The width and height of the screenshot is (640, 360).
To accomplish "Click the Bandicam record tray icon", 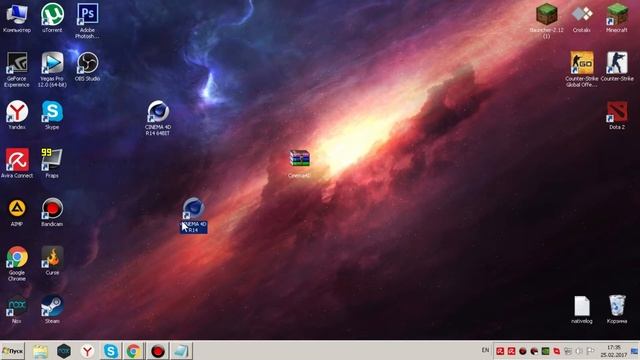I will [523, 351].
